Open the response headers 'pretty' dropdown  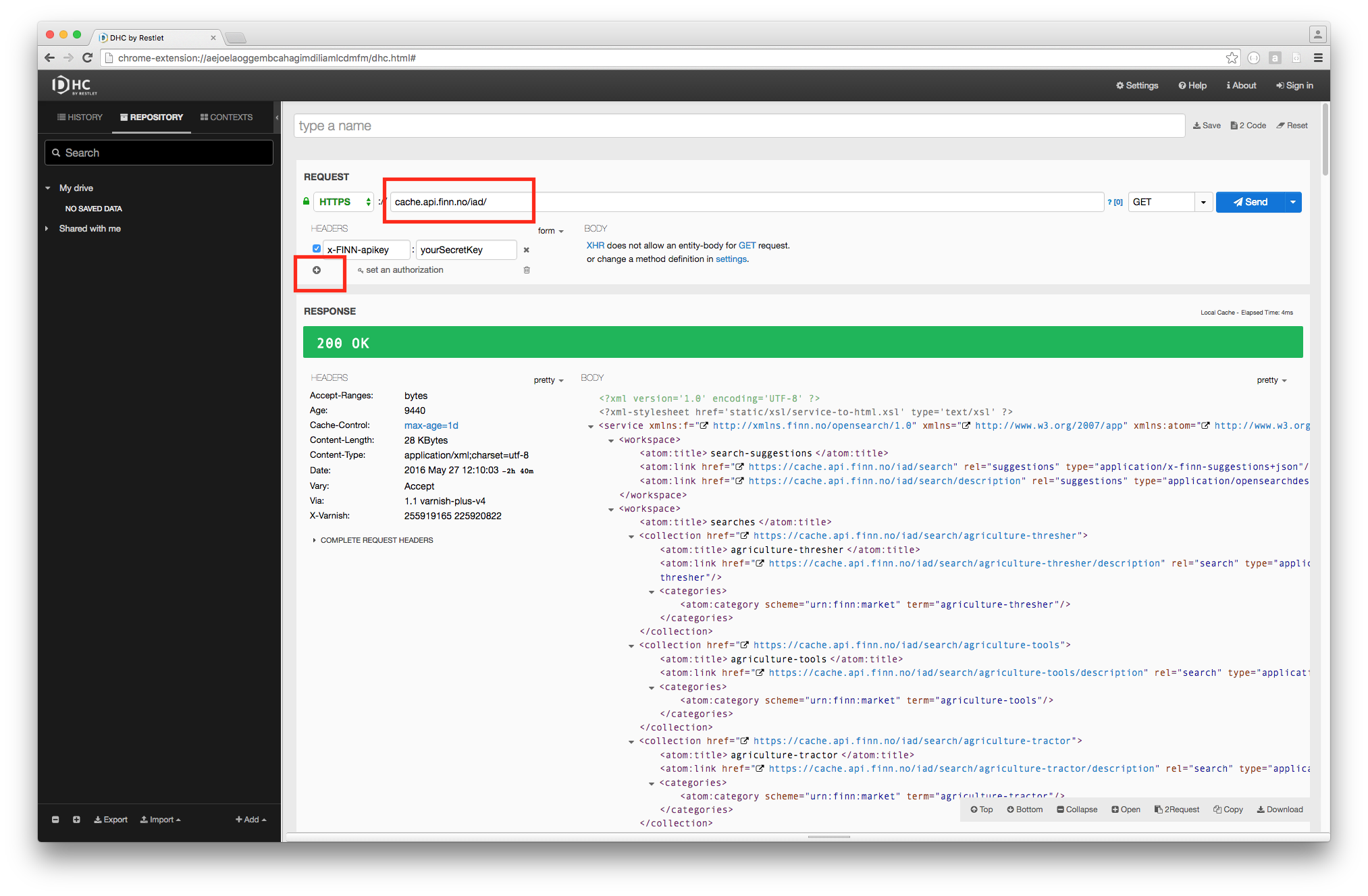point(549,380)
